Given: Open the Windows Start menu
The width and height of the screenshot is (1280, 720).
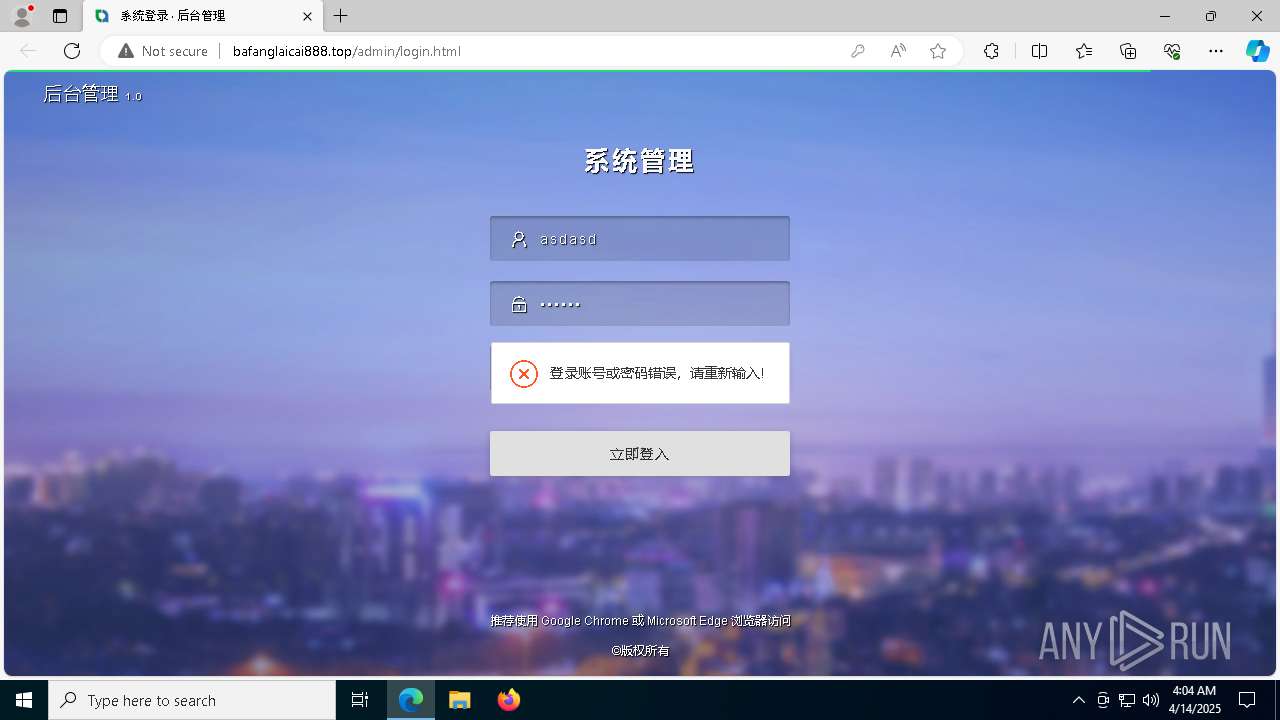Looking at the screenshot, I should tap(24, 700).
